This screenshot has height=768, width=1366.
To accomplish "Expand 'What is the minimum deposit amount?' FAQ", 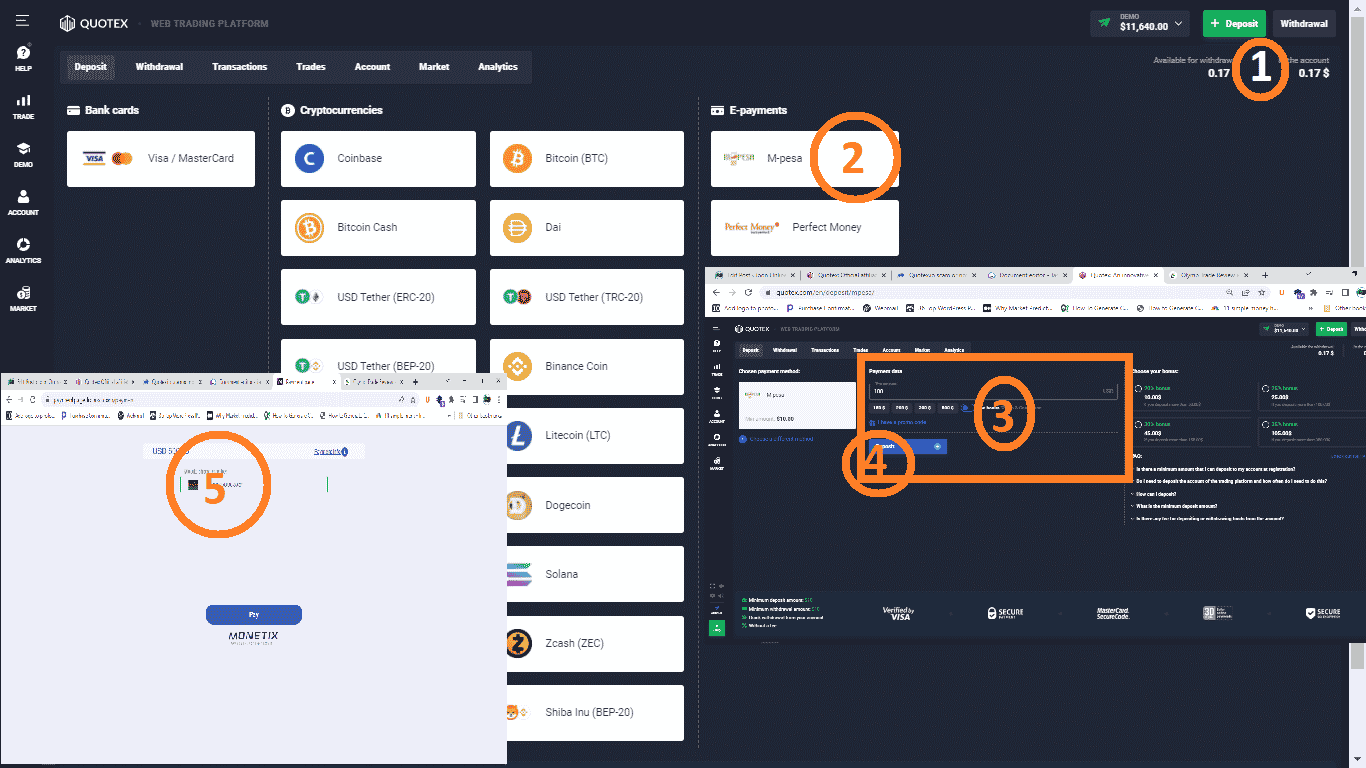I will point(1173,506).
